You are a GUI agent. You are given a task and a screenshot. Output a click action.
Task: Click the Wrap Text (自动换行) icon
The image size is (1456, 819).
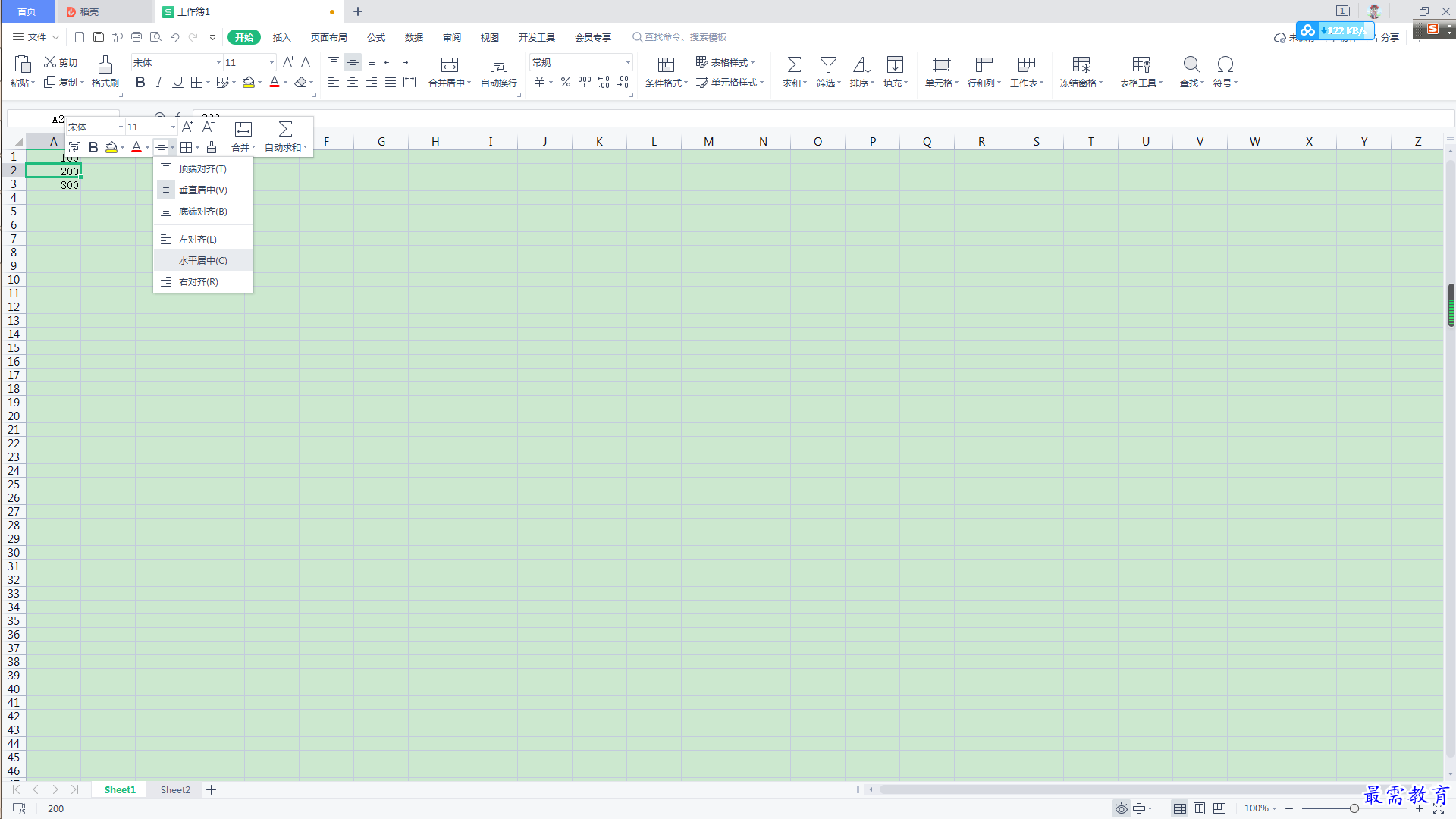(499, 64)
